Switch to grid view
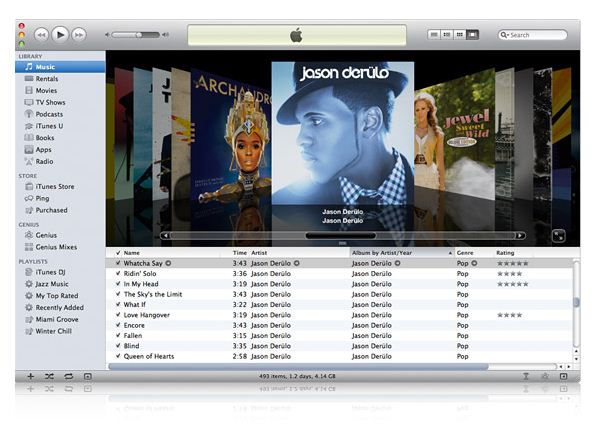This screenshot has height=437, width=601. 459,35
